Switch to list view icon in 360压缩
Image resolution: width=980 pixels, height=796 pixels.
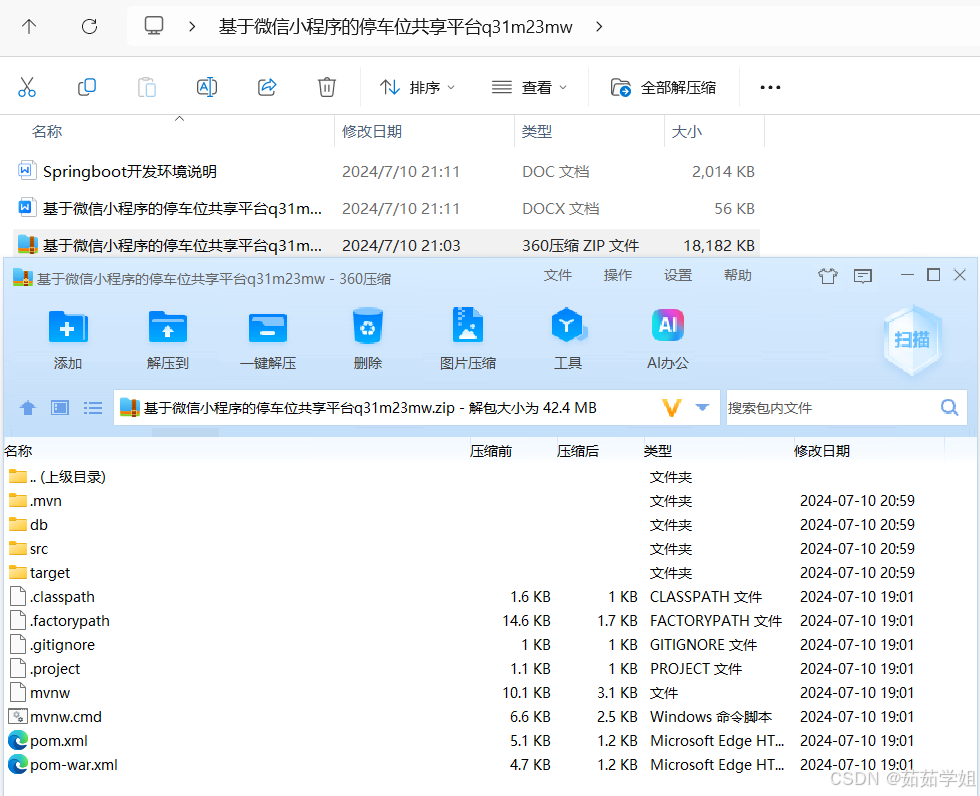tap(92, 408)
